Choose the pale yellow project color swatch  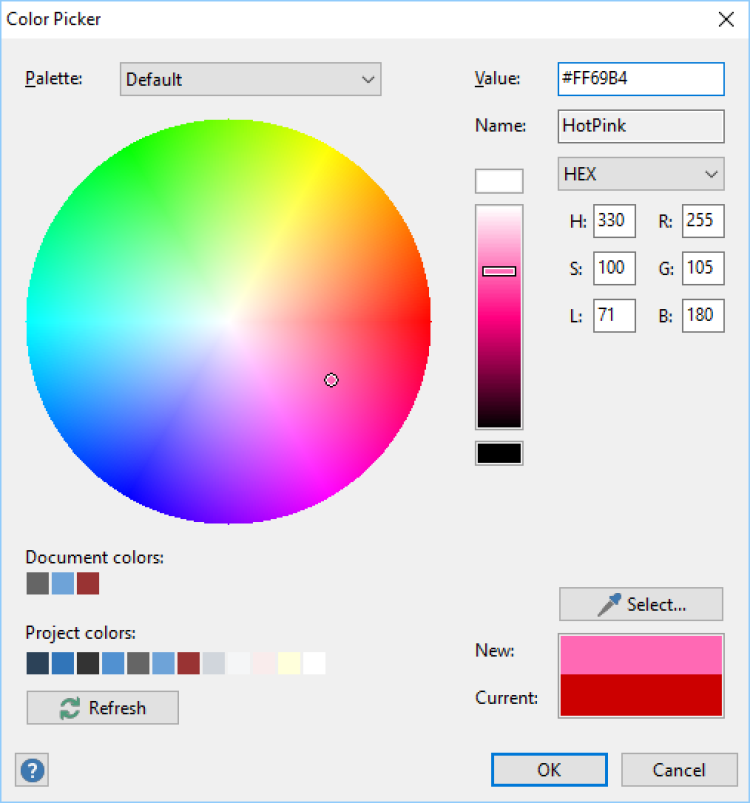tap(289, 663)
